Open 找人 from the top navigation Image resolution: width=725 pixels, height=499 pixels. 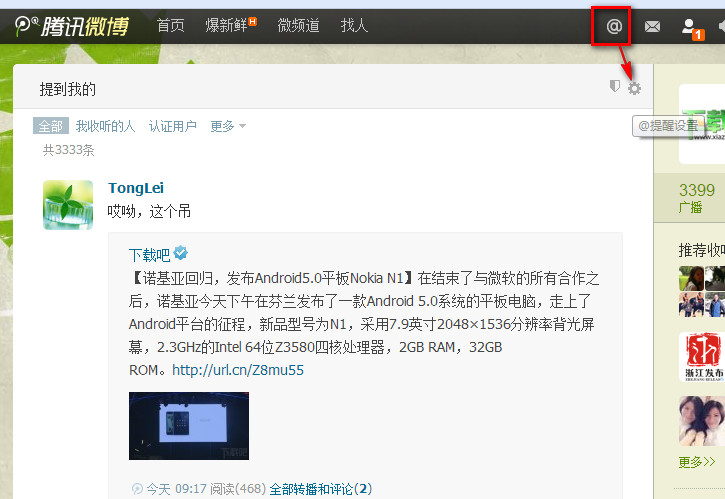354,25
